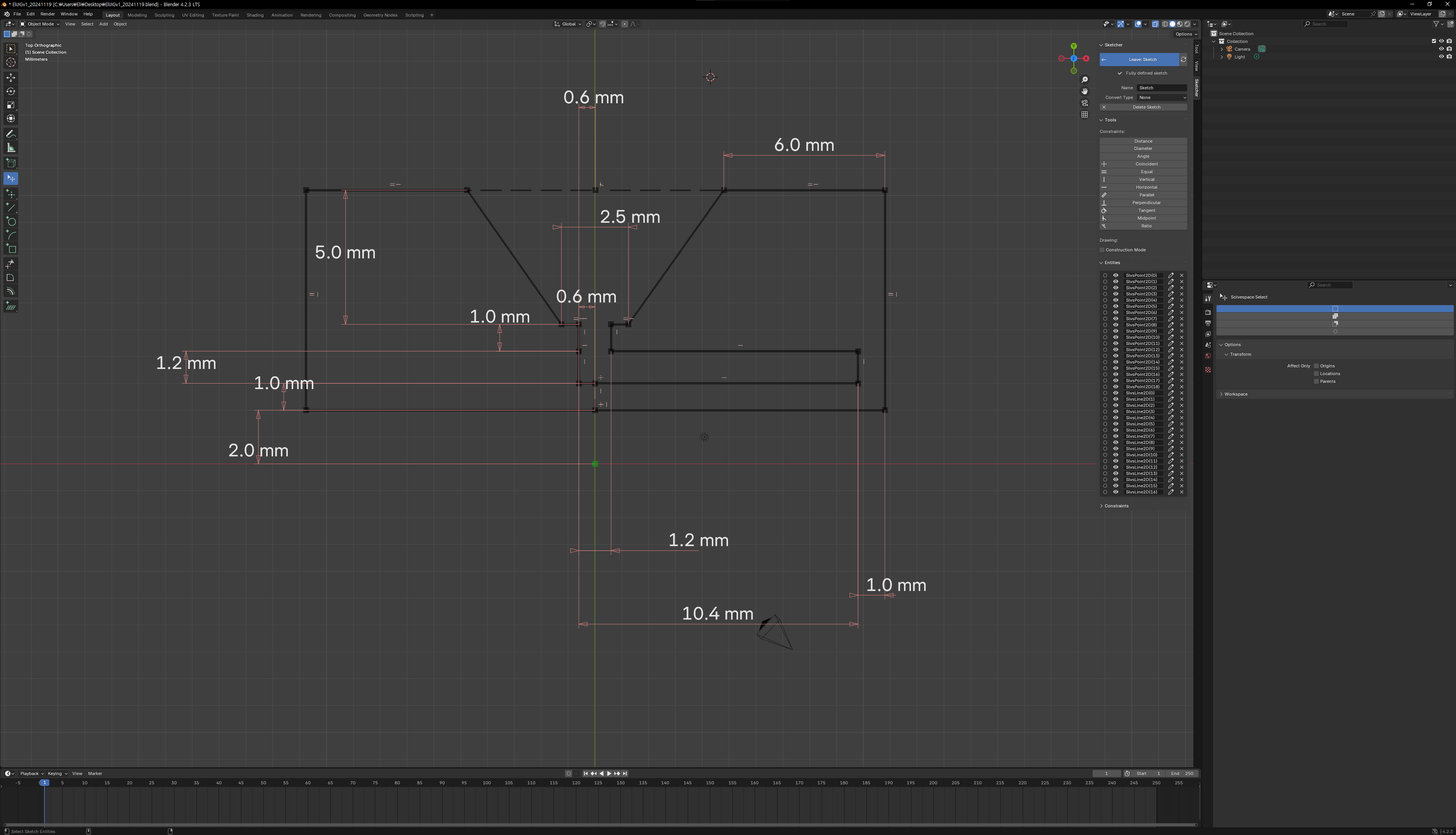Image resolution: width=1456 pixels, height=835 pixels.
Task: Check Affect Only Origins option
Action: pos(1316,366)
